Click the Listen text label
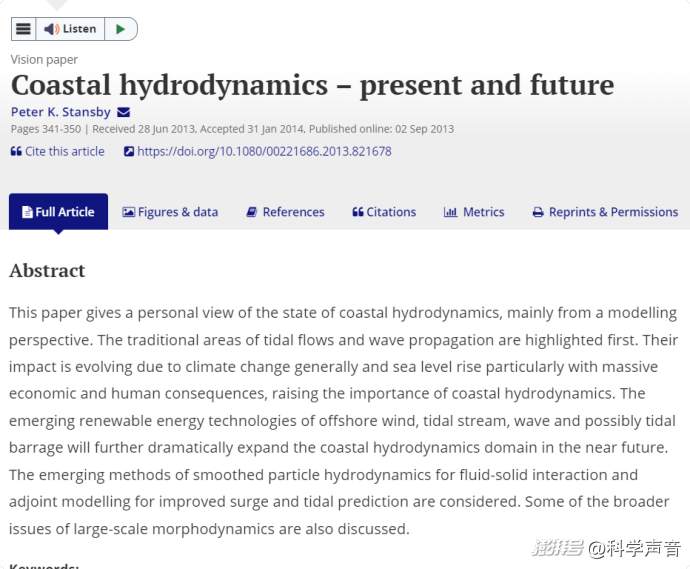The image size is (690, 569). coord(79,29)
